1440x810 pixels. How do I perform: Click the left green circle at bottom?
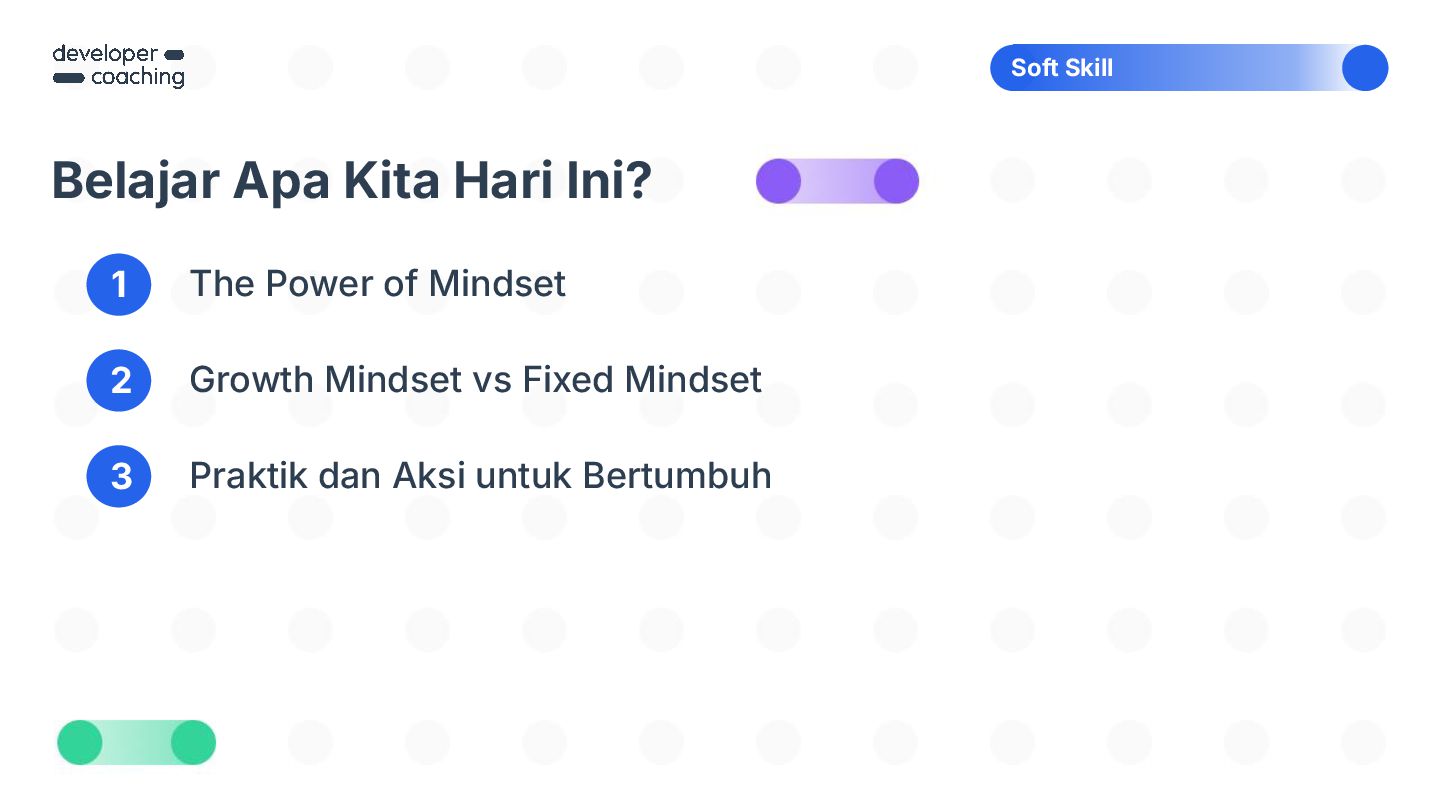pos(80,743)
